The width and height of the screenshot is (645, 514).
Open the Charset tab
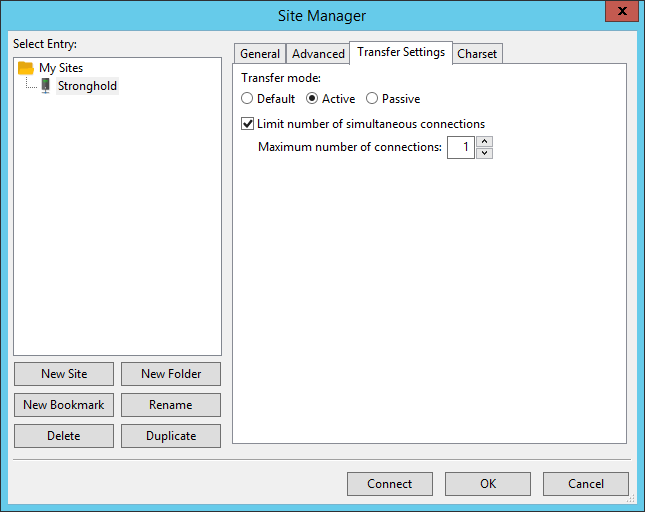[x=477, y=54]
